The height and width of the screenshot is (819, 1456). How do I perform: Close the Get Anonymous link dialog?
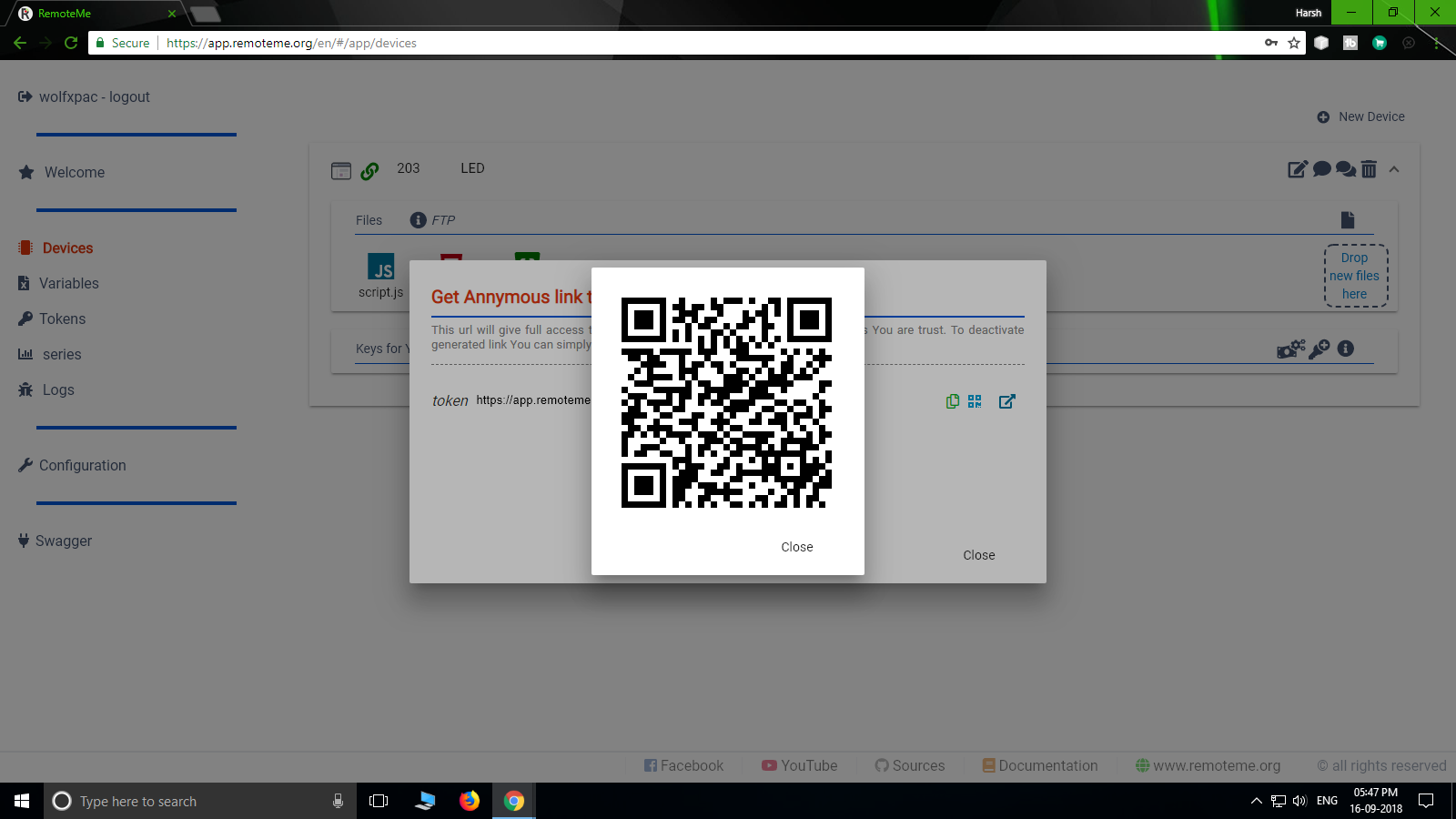click(x=979, y=555)
